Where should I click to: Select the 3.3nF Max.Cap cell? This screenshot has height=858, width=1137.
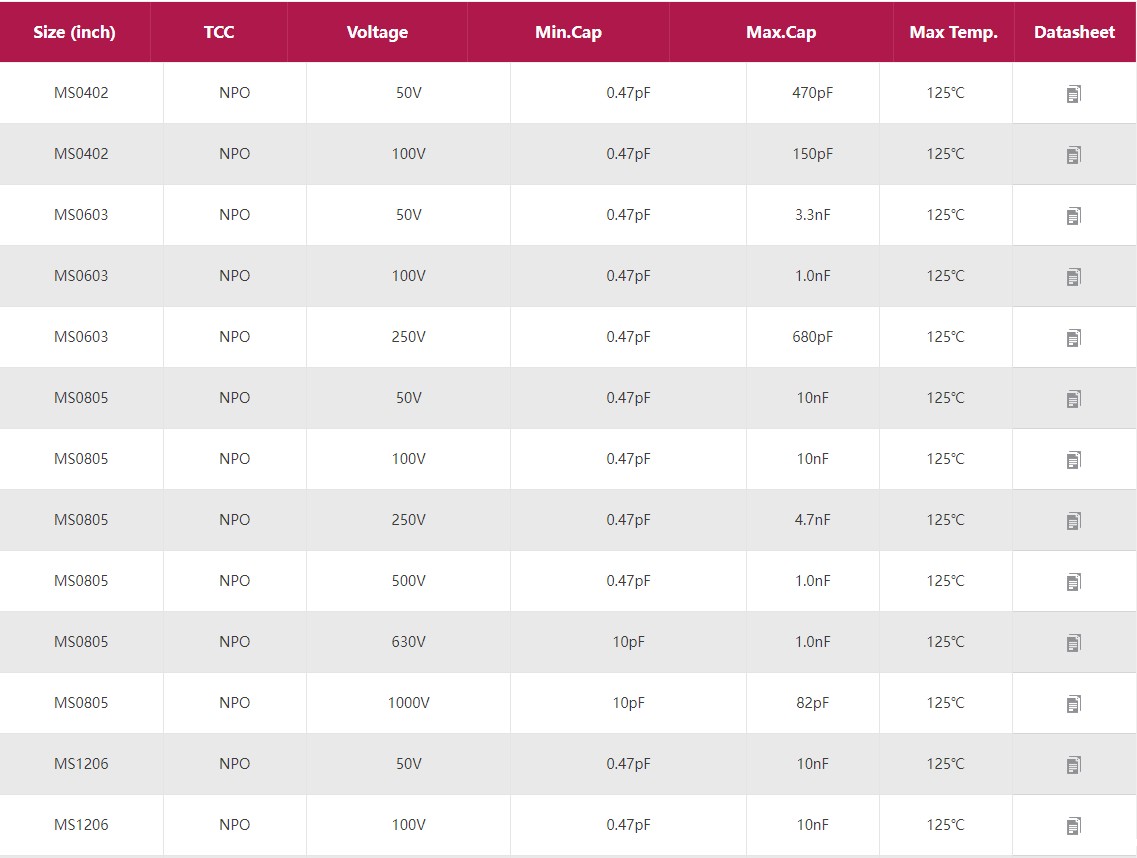[812, 215]
